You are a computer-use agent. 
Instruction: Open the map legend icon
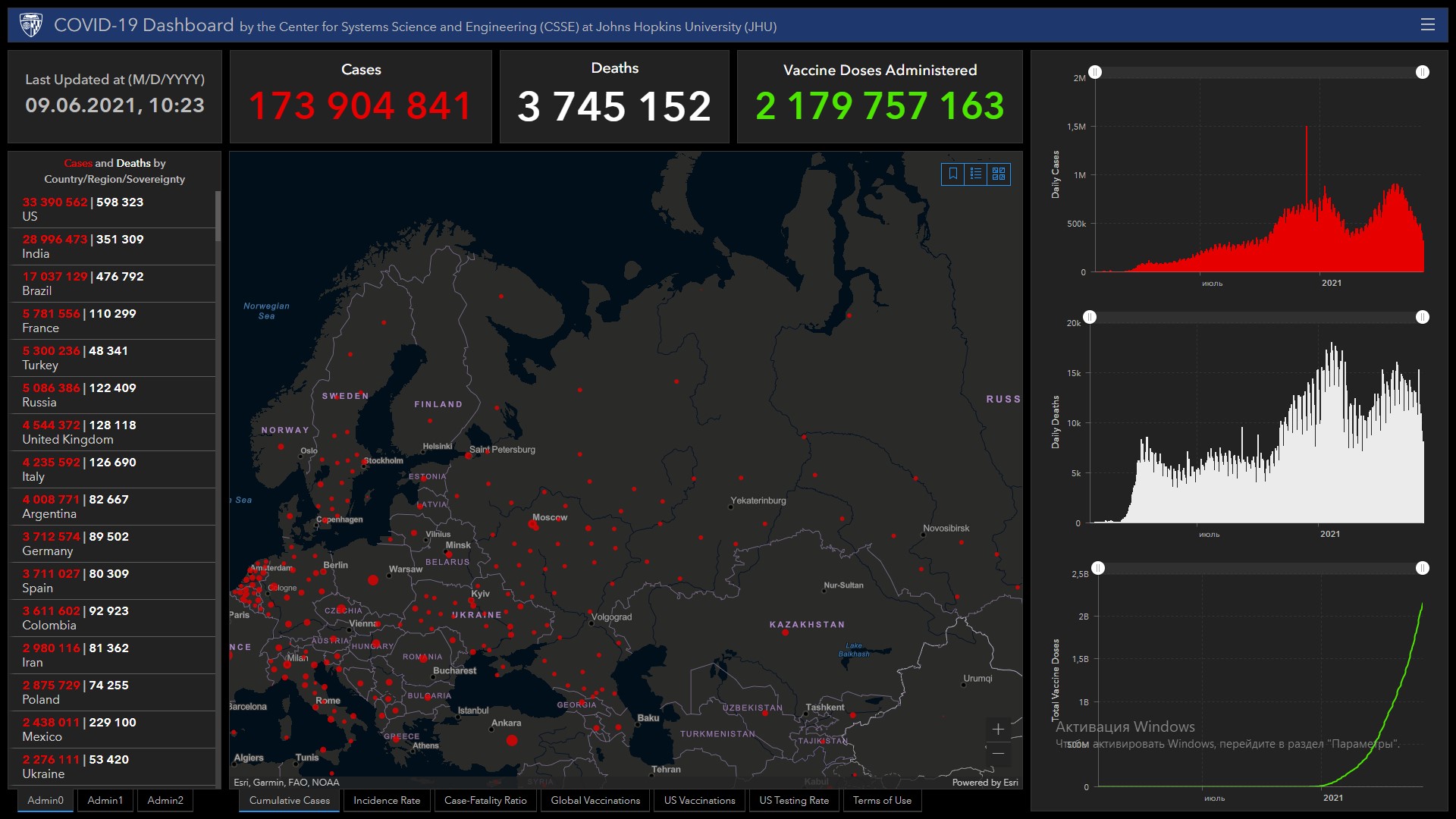point(976,174)
